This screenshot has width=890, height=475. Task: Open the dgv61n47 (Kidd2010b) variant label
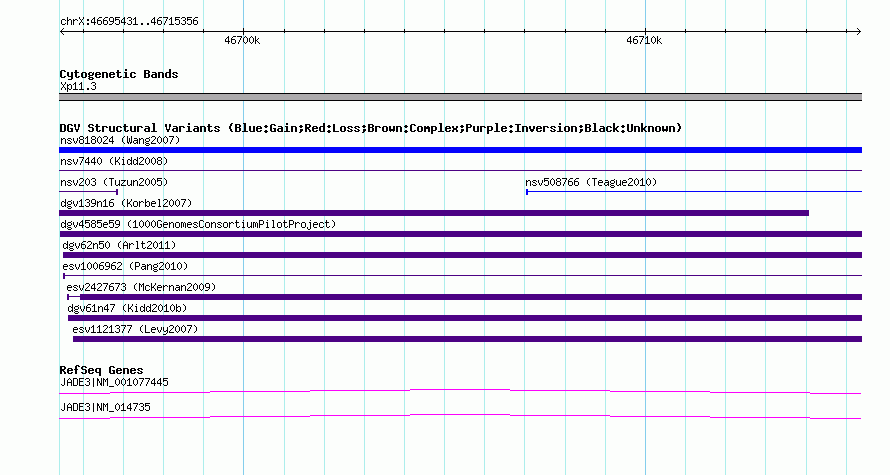127,308
